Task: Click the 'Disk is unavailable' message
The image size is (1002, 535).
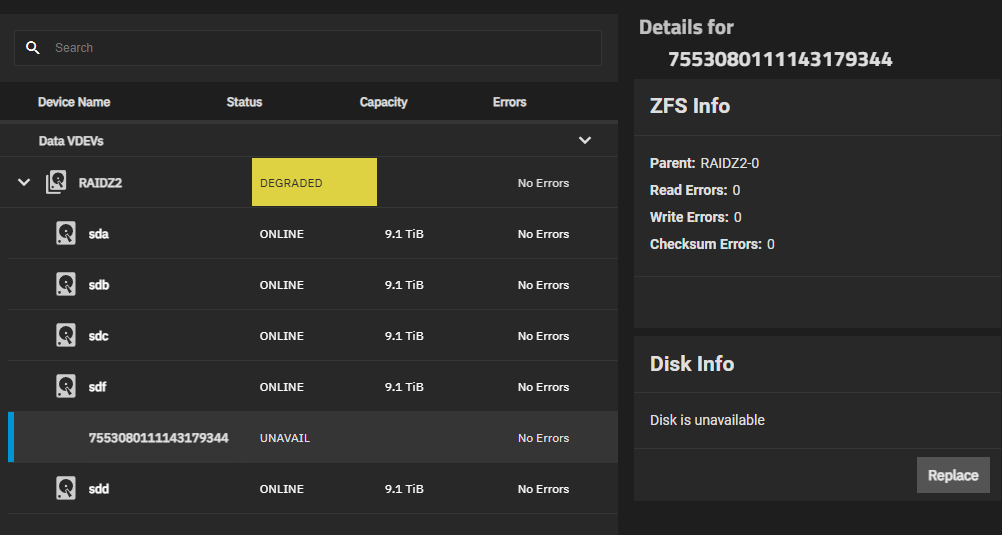Action: pyautogui.click(x=707, y=420)
